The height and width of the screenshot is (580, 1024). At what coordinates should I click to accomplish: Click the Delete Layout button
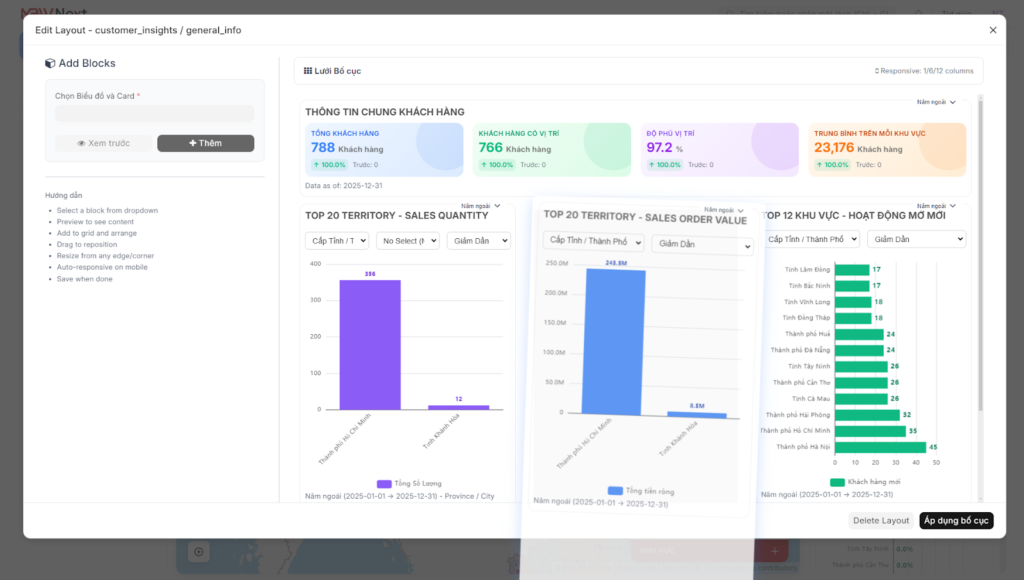[880, 520]
